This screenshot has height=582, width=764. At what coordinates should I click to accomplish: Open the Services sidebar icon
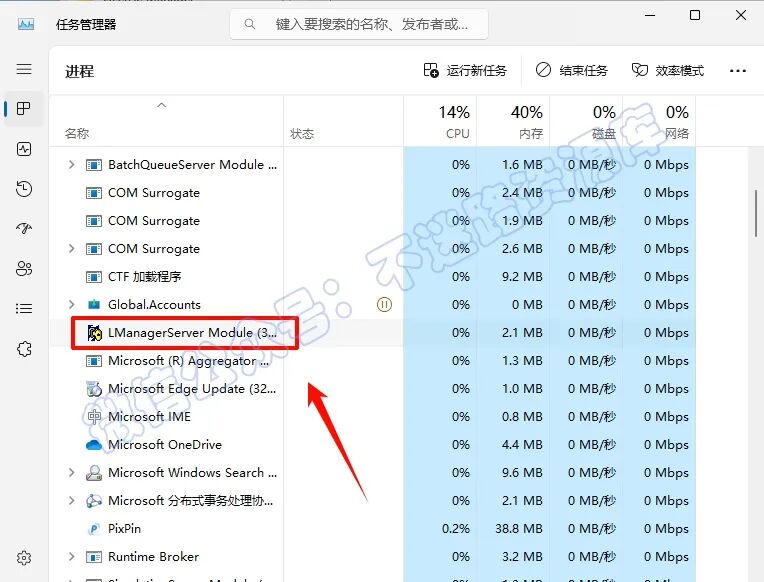pyautogui.click(x=24, y=349)
